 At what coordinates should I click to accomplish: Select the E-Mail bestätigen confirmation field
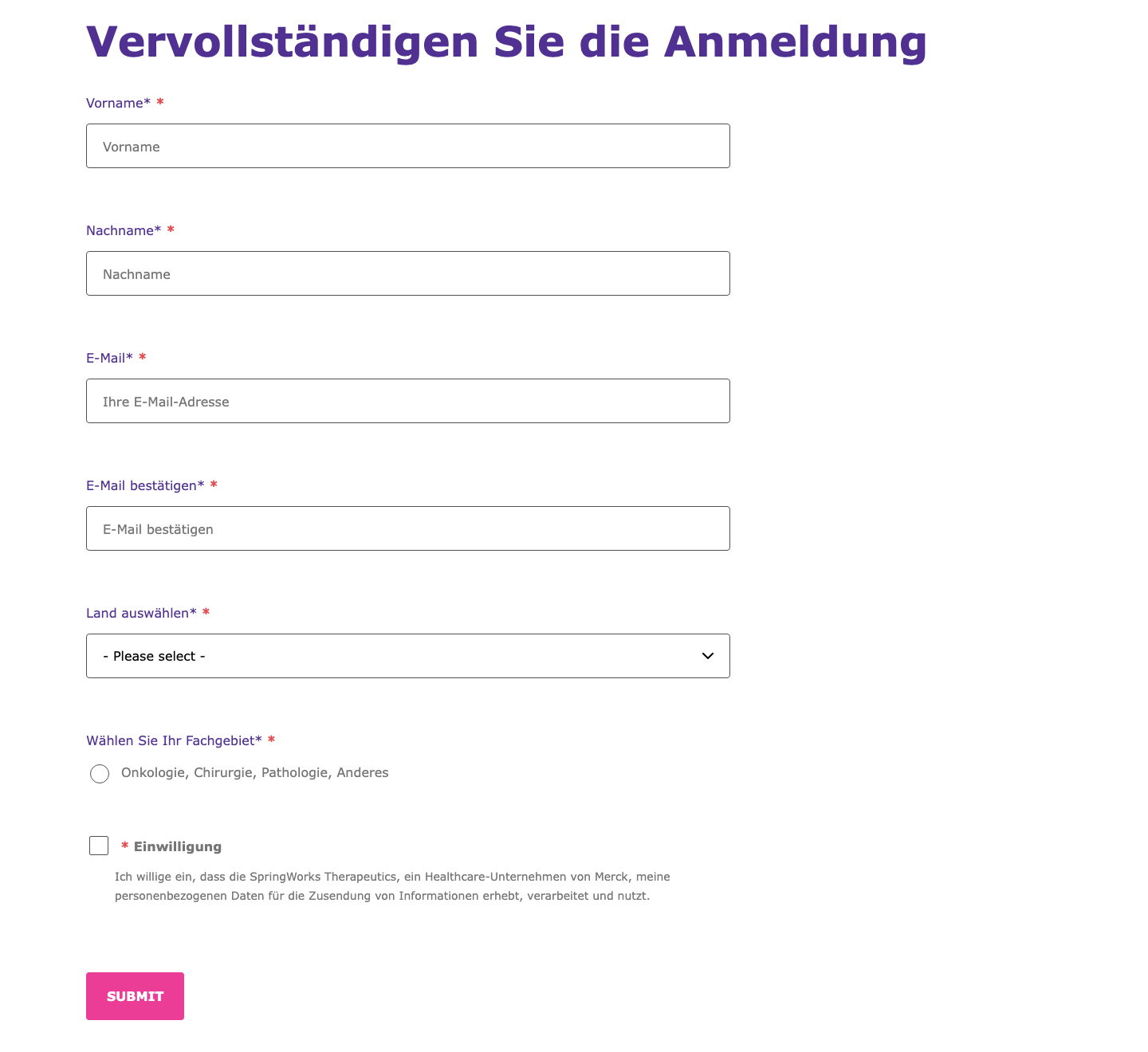407,528
